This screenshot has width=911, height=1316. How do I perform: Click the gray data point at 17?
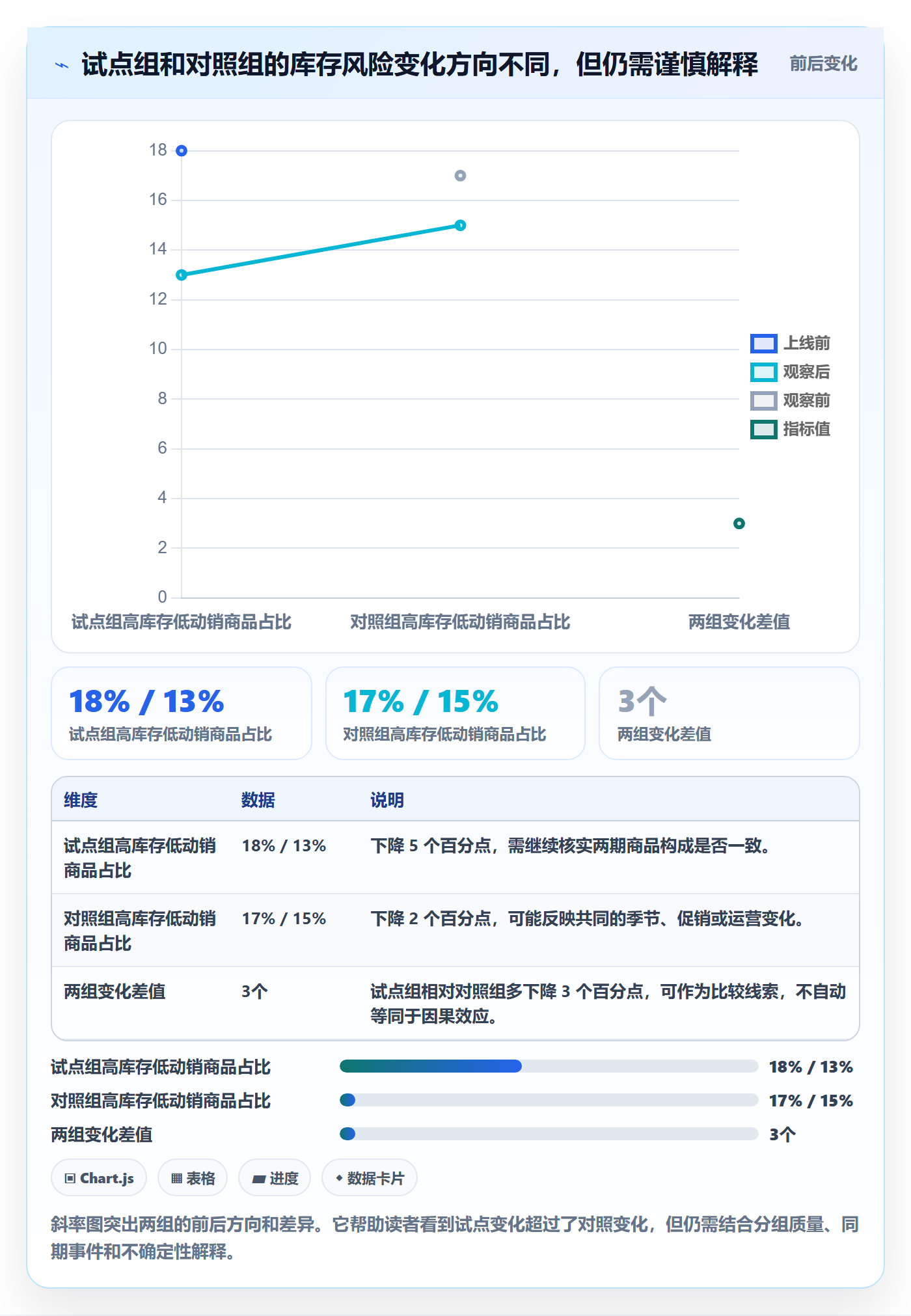pos(460,176)
